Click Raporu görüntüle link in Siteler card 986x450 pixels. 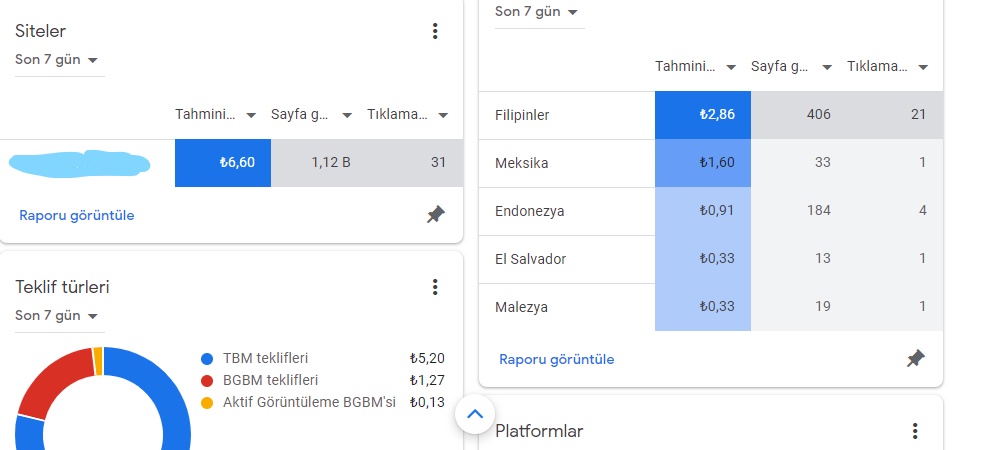click(76, 215)
